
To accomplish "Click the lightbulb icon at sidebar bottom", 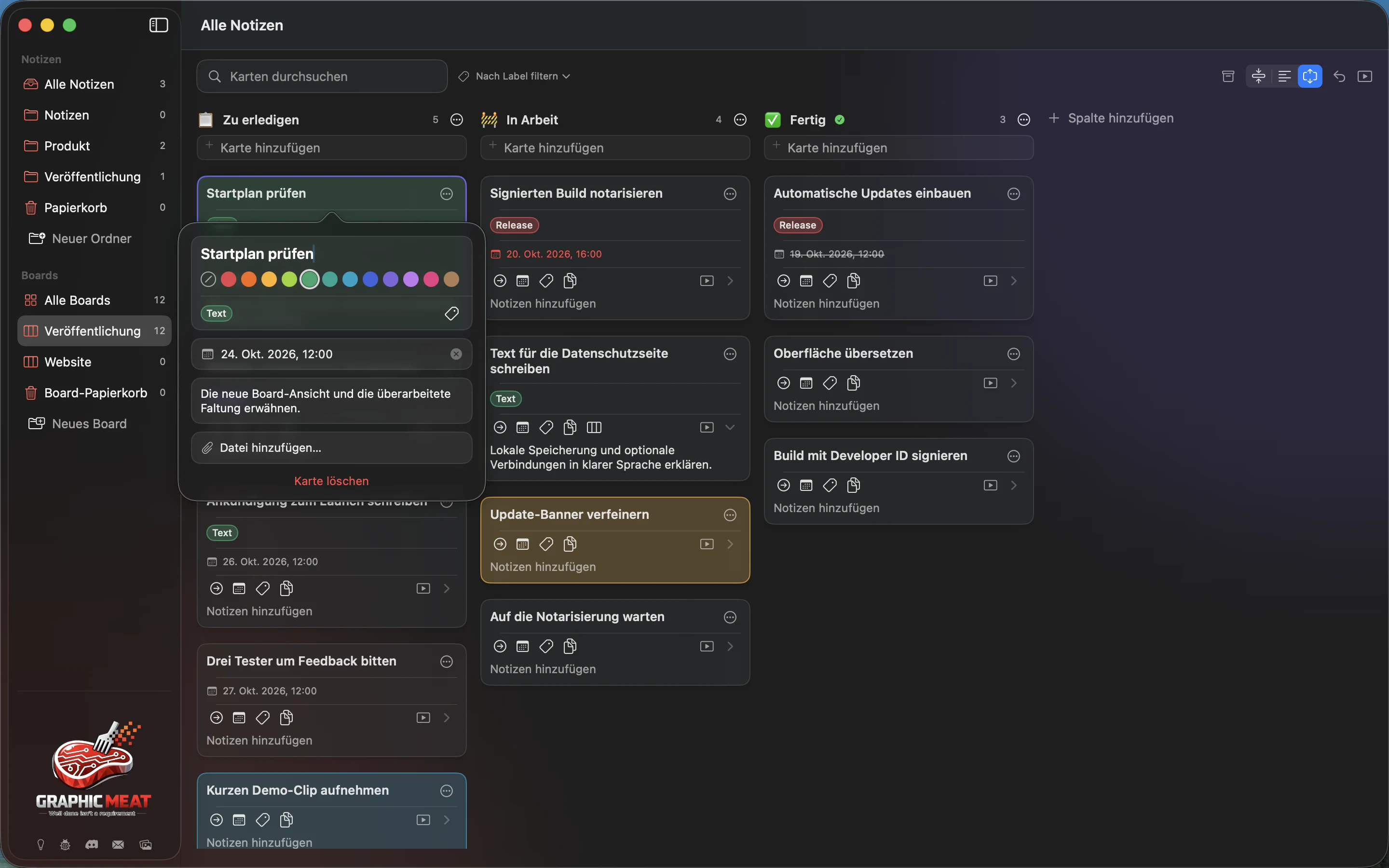I will 41,844.
